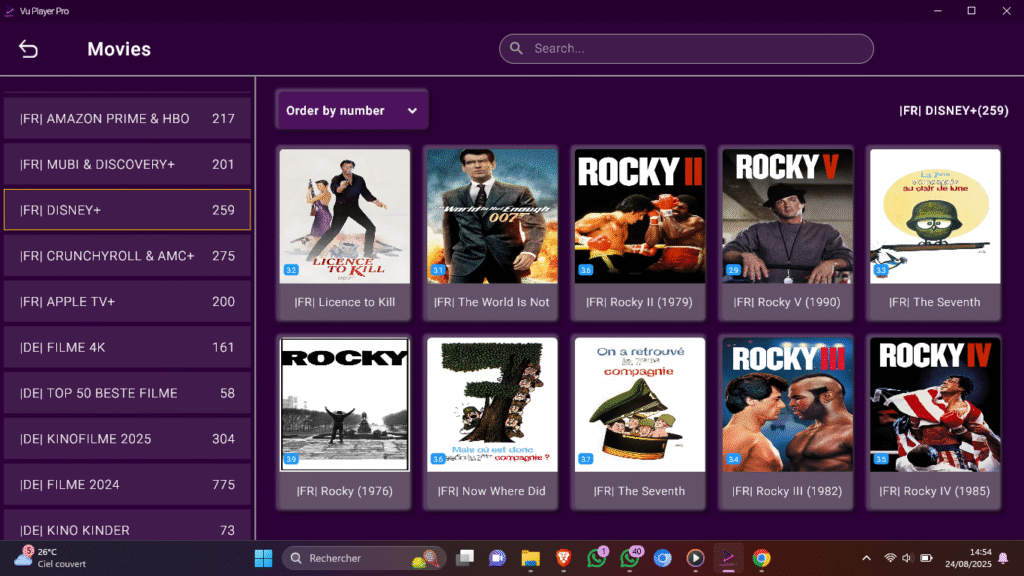Open WhatsApp with 40 notification badge

[630, 558]
